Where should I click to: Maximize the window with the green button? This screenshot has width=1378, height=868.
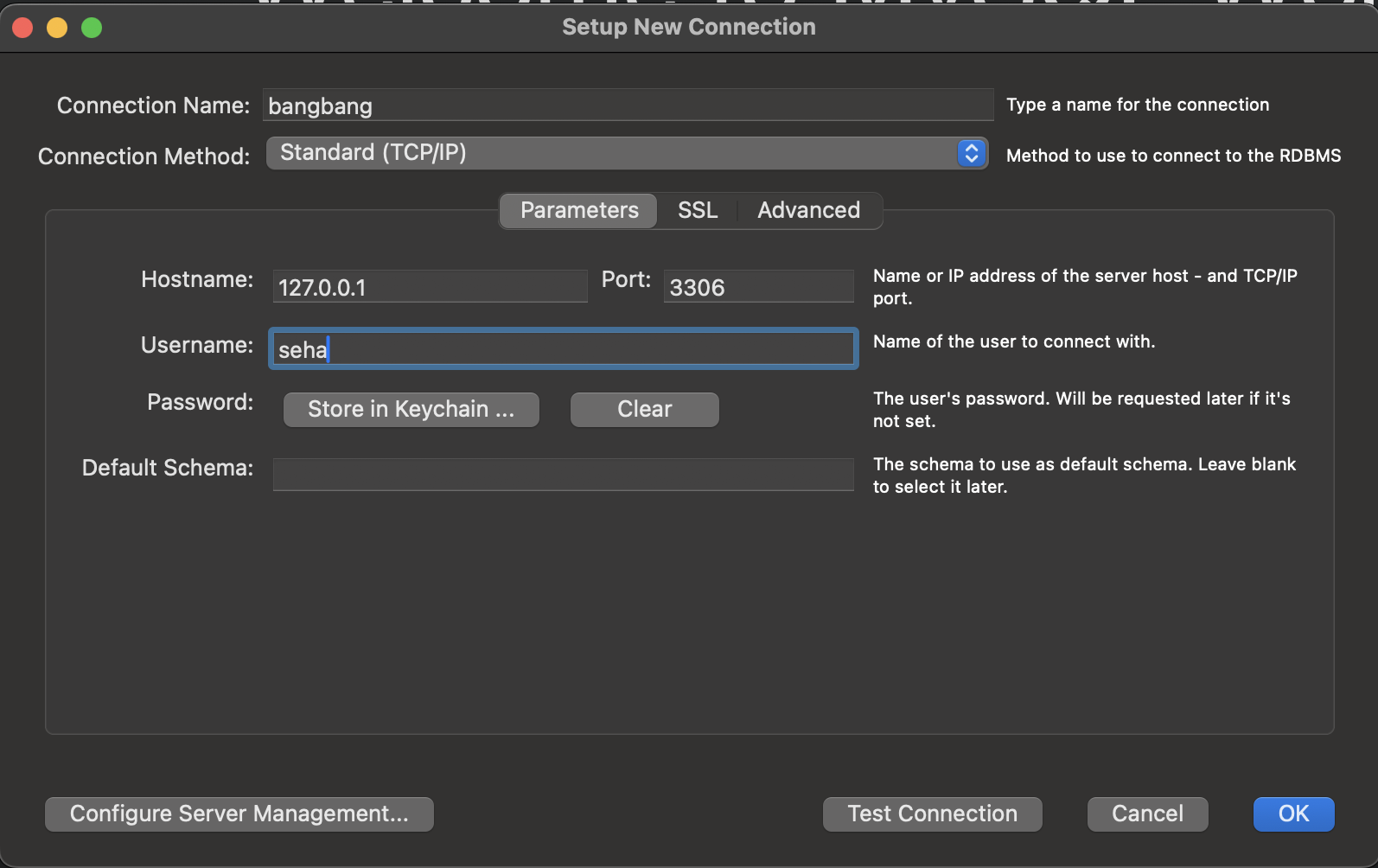92,28
